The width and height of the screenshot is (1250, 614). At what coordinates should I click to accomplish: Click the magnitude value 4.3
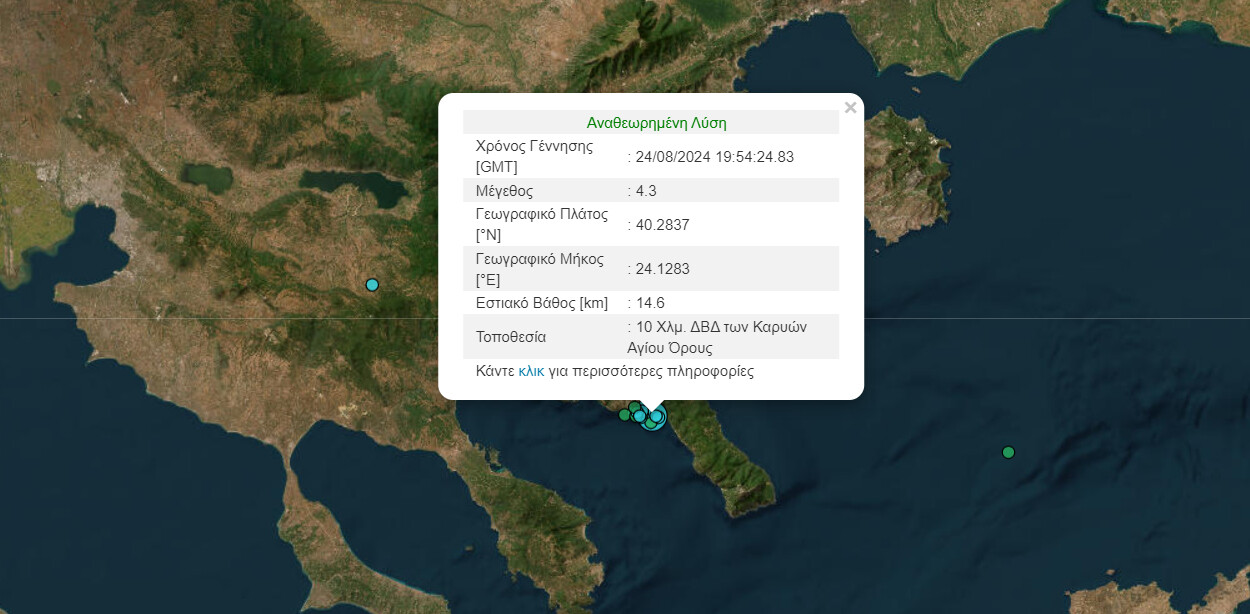pyautogui.click(x=646, y=190)
